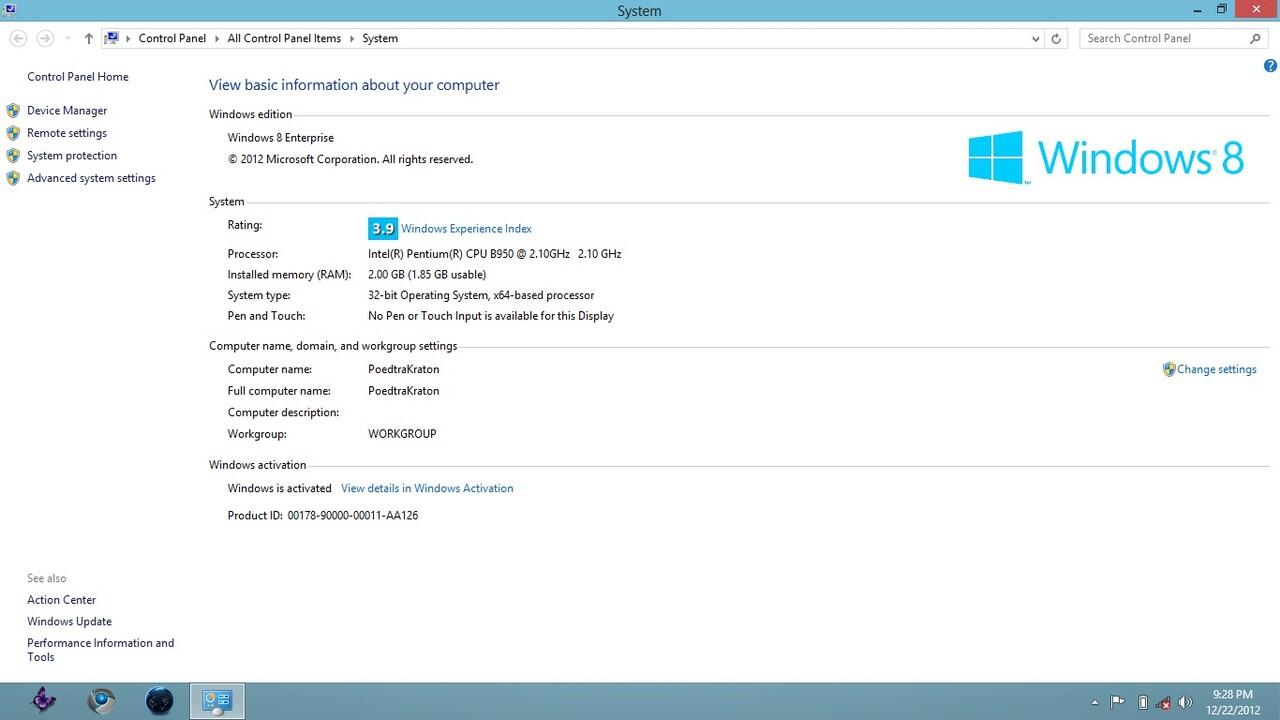
Task: Expand the address bar history dropdown
Action: coord(1035,38)
